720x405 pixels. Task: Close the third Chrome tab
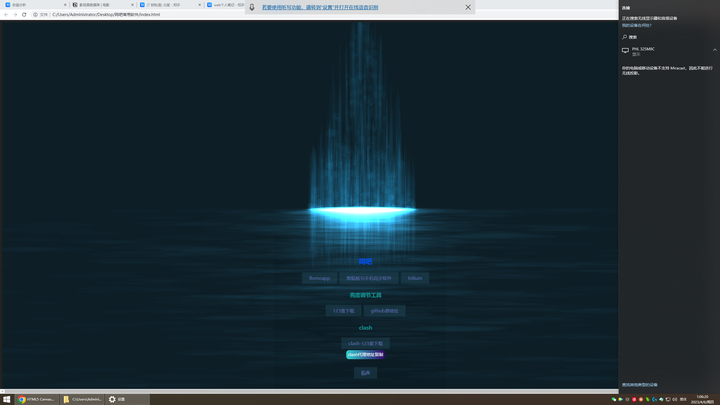(199, 5)
